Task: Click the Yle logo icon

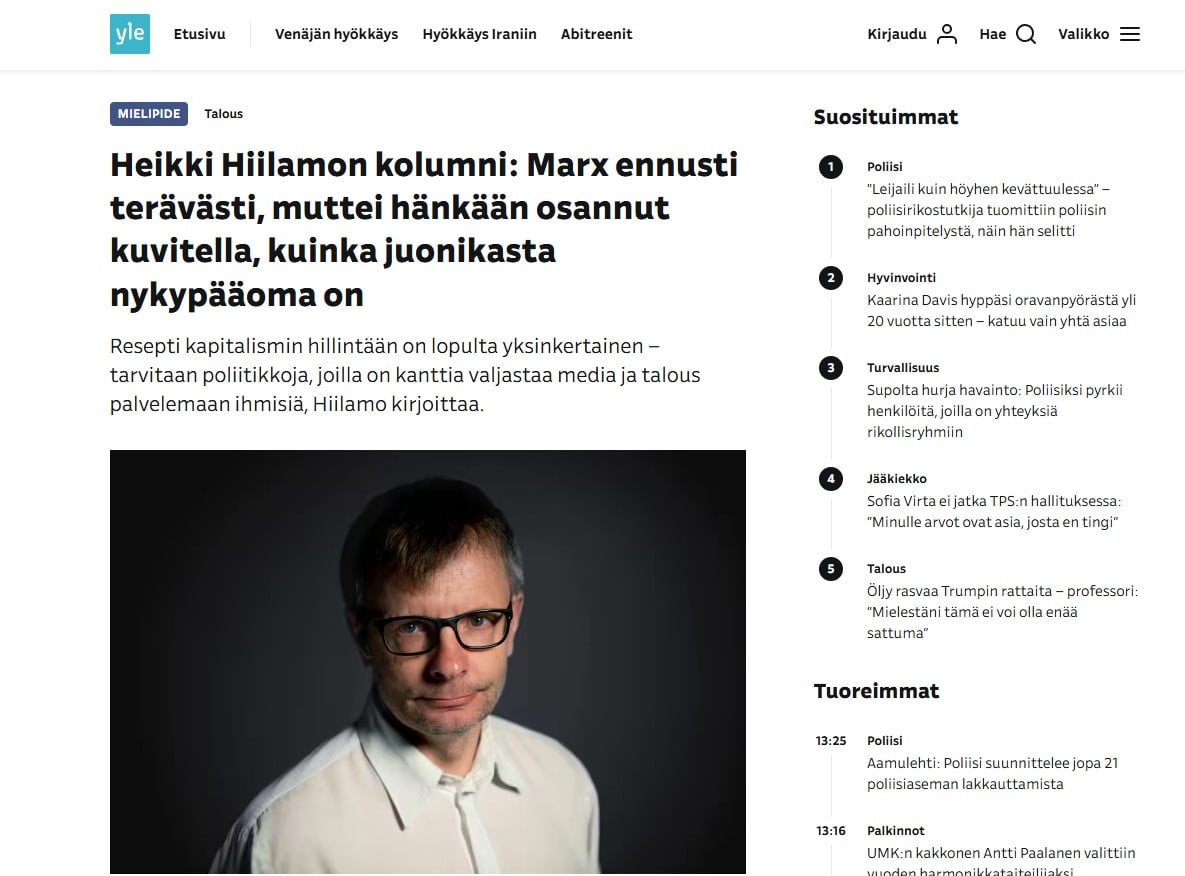Action: click(130, 34)
